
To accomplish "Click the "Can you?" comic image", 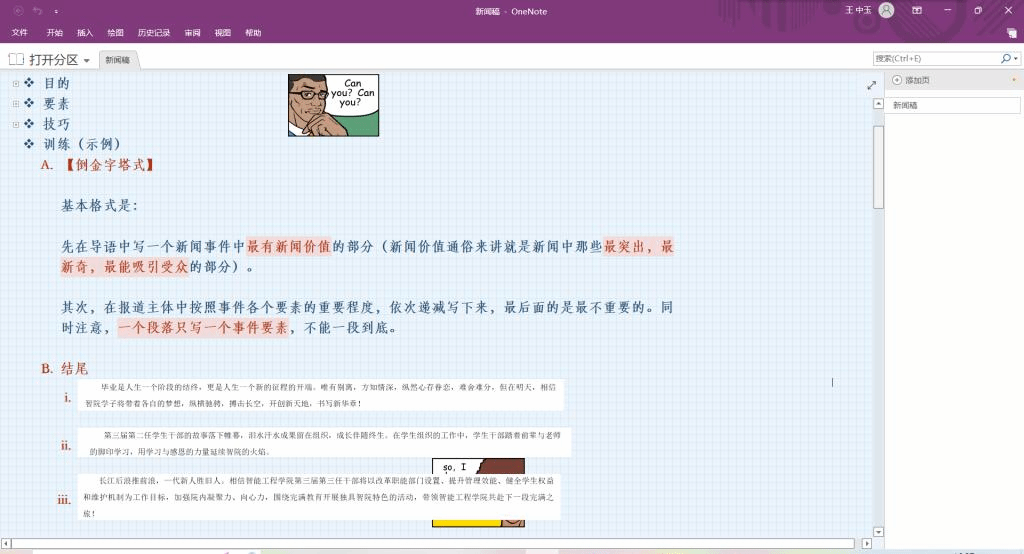I will (x=333, y=105).
